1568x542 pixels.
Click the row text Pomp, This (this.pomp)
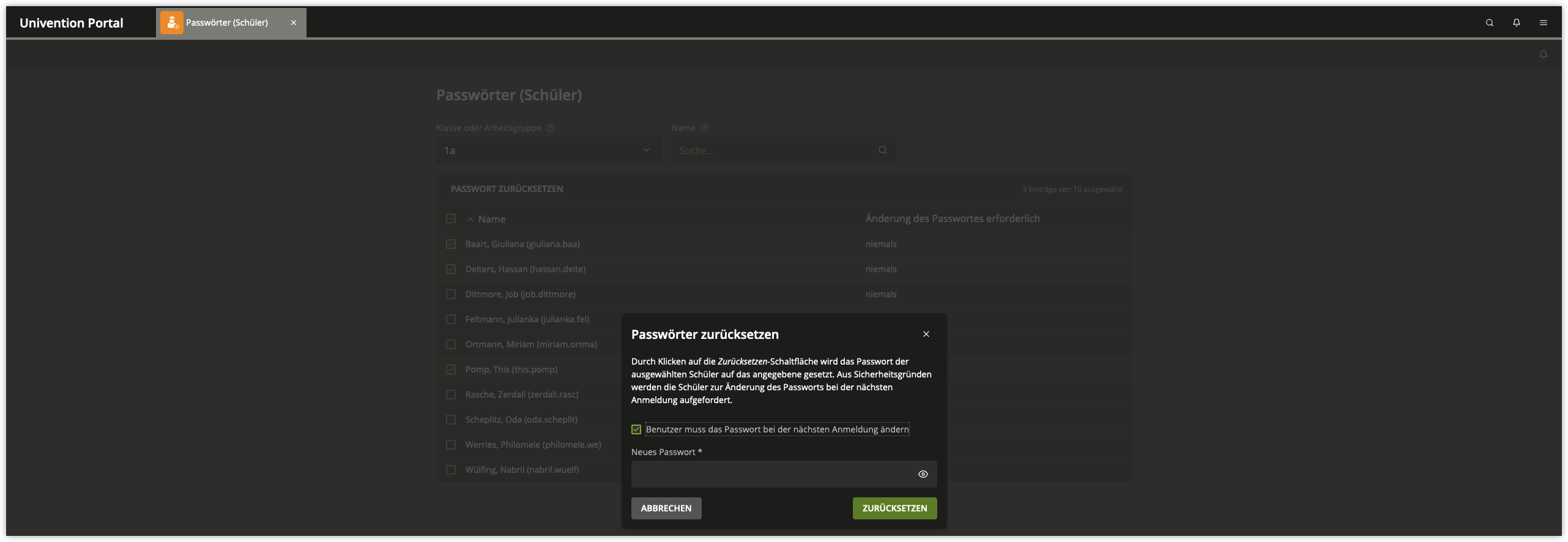(511, 369)
